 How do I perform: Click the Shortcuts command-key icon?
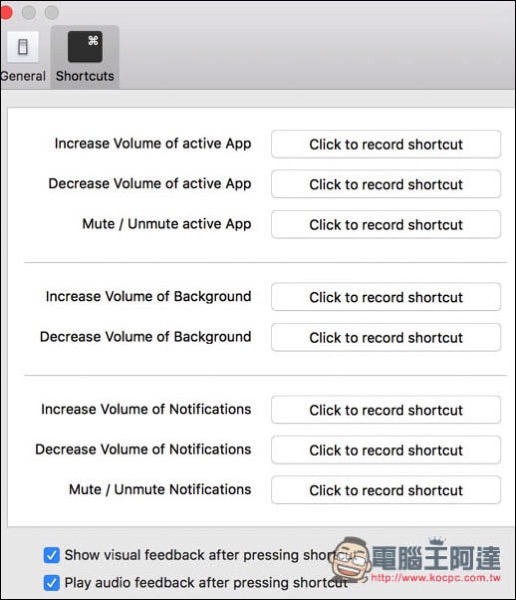tap(85, 47)
